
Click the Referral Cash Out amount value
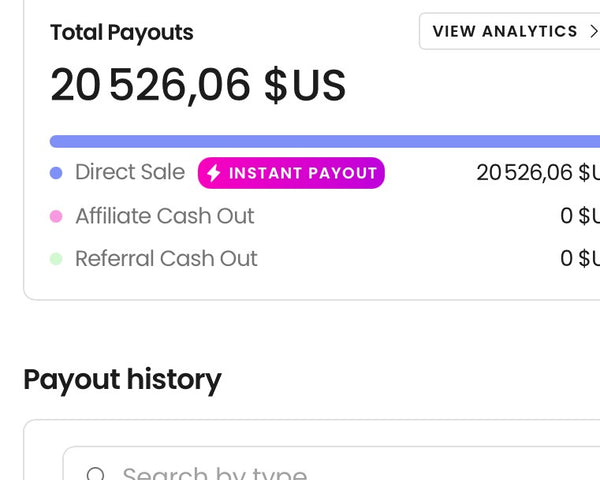[x=580, y=259]
